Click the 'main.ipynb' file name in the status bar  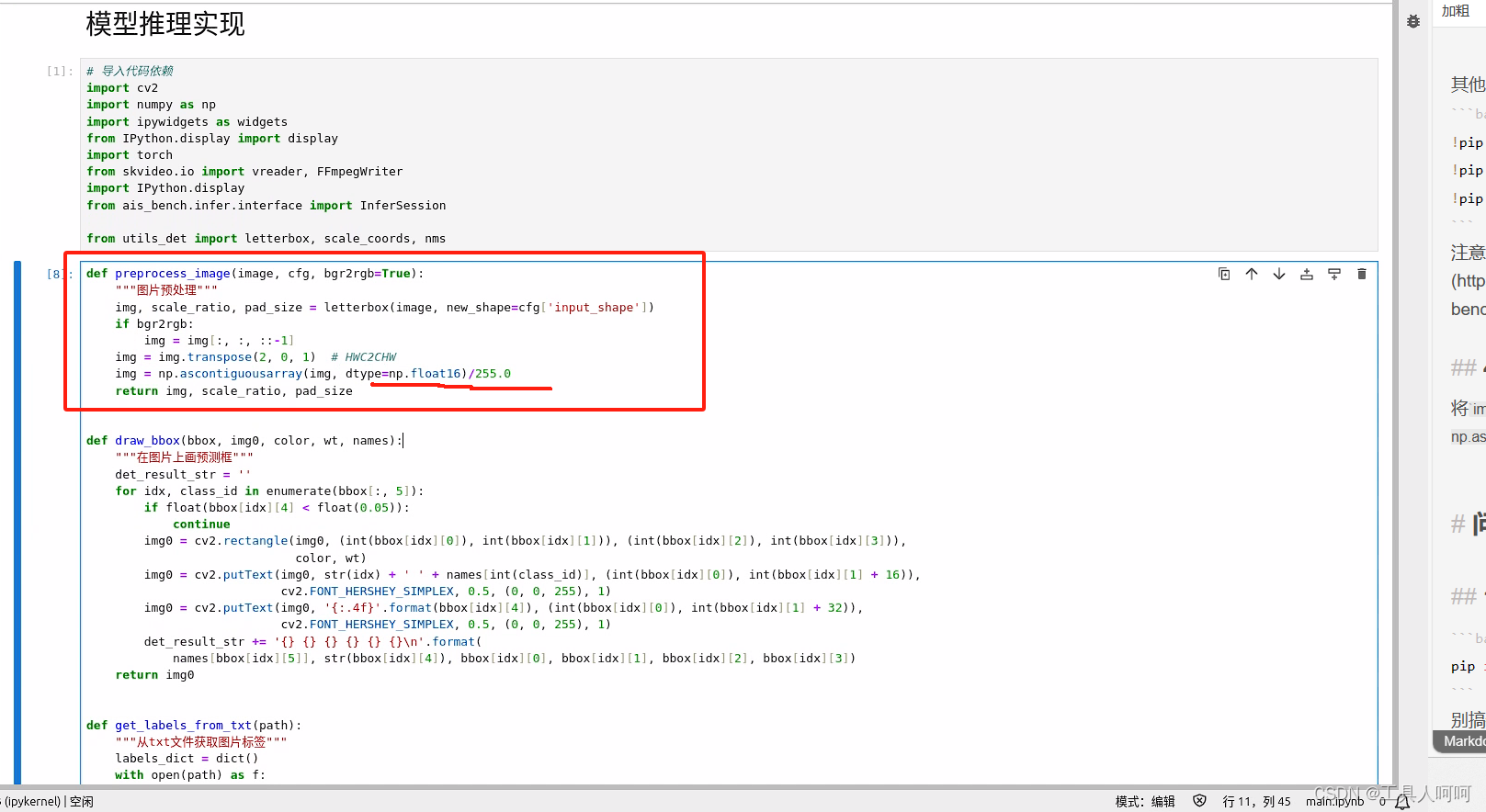1334,802
